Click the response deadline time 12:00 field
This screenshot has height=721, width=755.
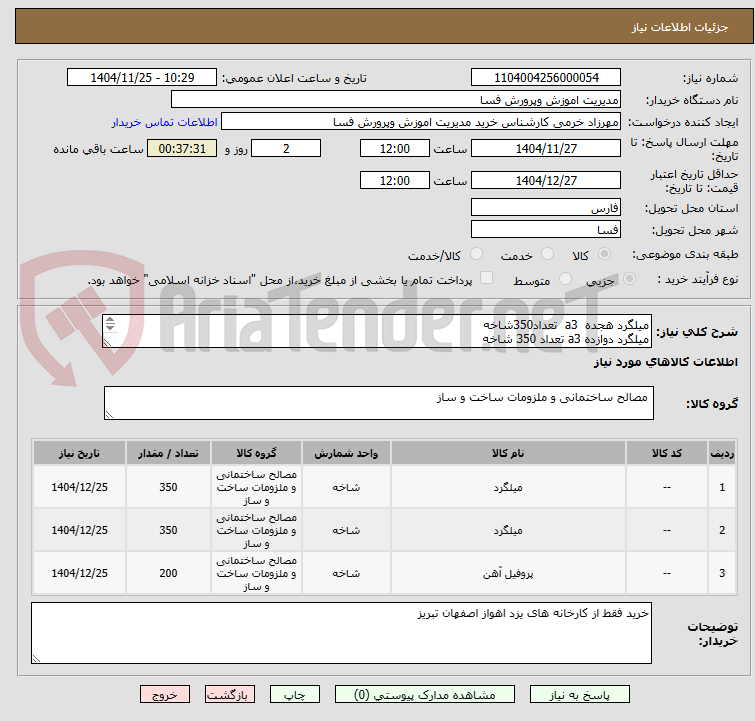point(394,148)
